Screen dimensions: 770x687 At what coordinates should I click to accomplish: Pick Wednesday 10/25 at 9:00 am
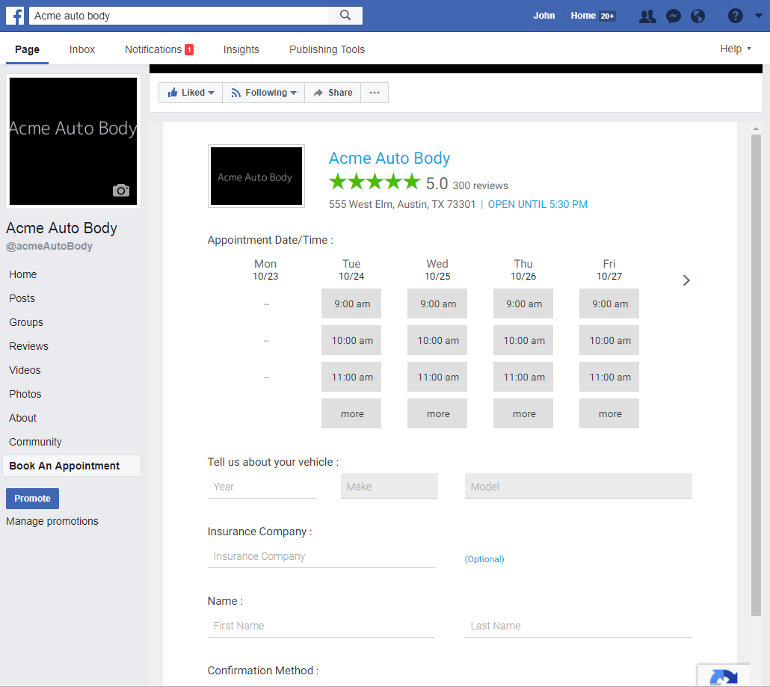[437, 303]
